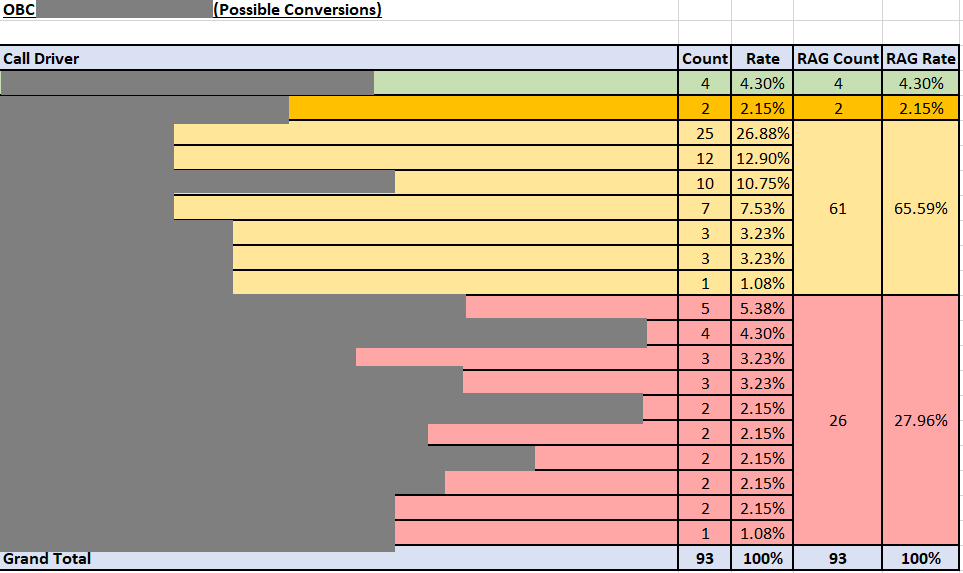Click the count cell showing 5
963x573 pixels.
tap(704, 308)
